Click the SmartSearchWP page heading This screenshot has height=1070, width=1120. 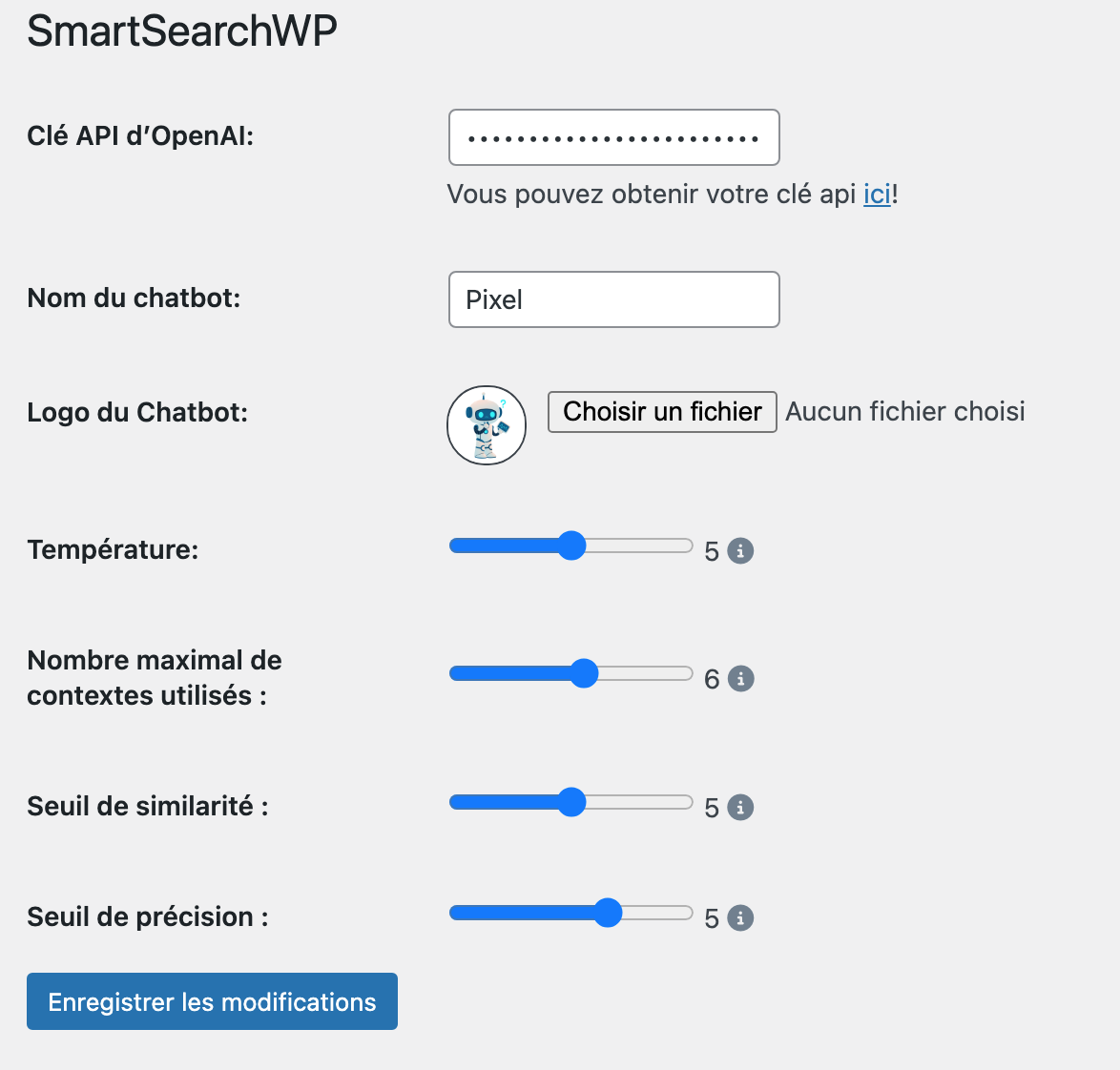182,31
